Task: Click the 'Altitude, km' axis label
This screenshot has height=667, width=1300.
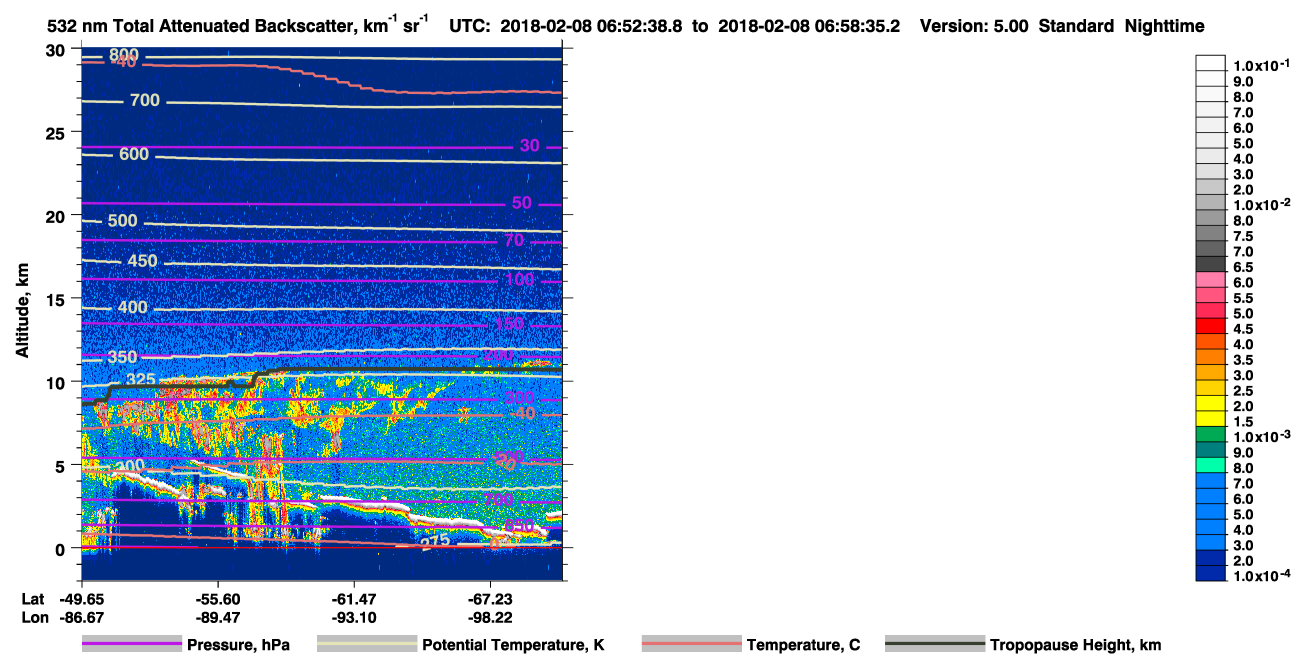Action: pyautogui.click(x=21, y=313)
